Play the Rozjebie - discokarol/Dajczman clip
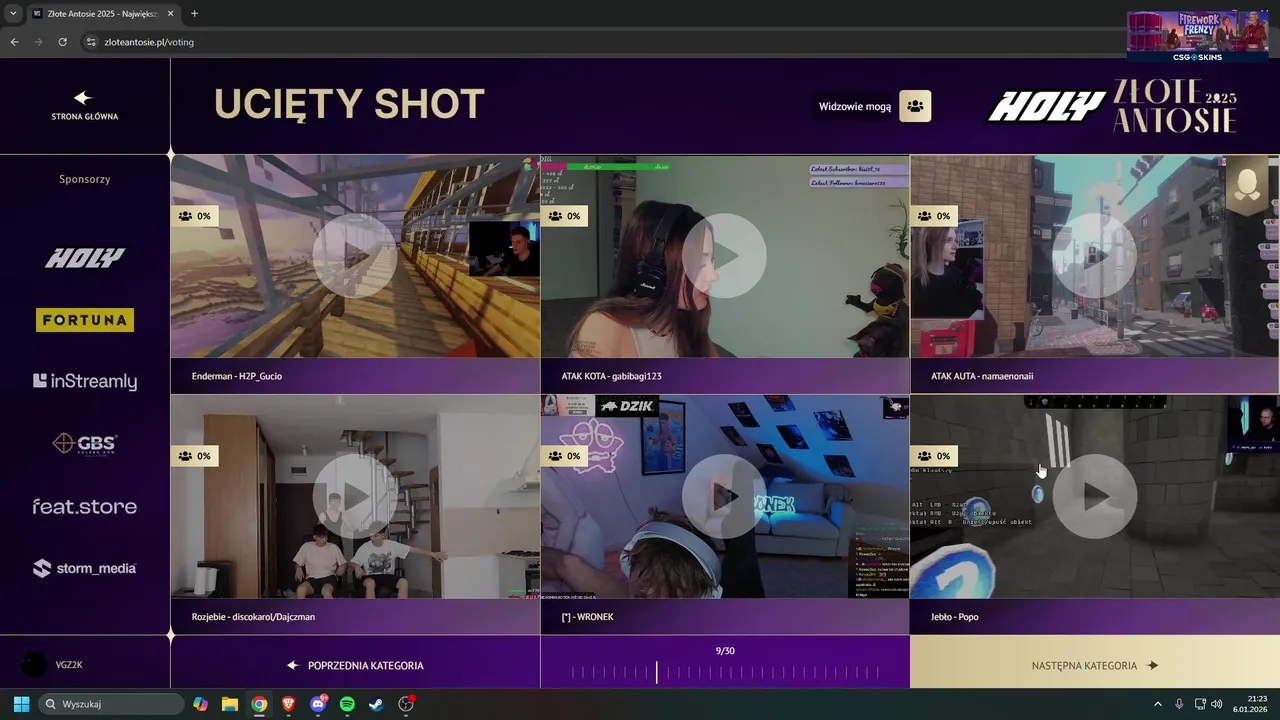1280x720 pixels. pyautogui.click(x=355, y=496)
